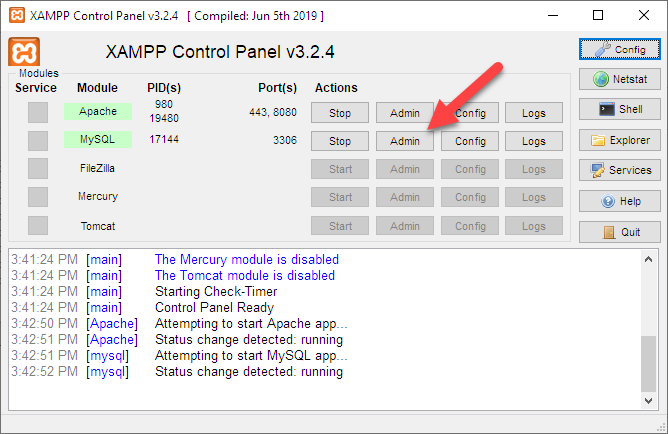Click log line 'Attempting to start Apache app...'

tap(251, 324)
